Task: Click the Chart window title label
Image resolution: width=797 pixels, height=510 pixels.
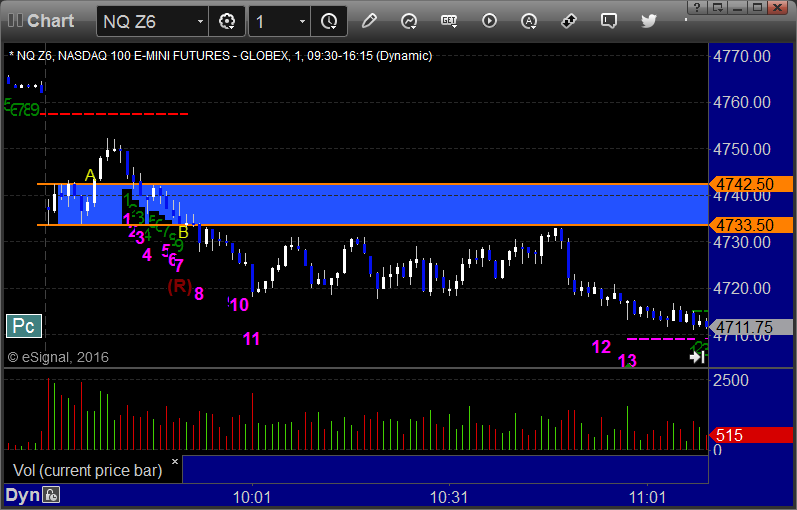Action: click(x=50, y=21)
